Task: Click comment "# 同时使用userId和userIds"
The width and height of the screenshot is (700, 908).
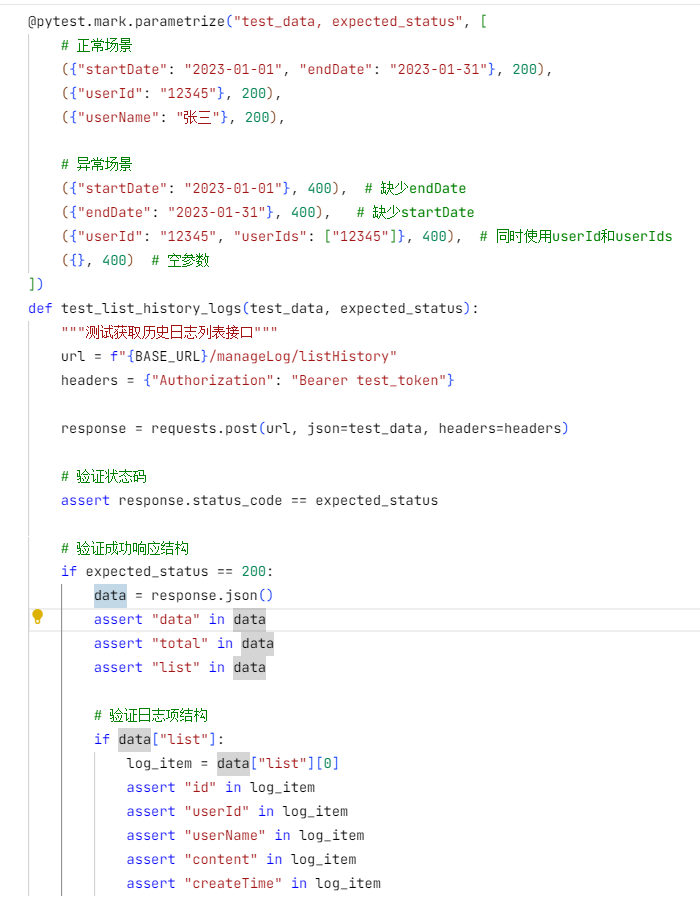Action: pos(576,236)
